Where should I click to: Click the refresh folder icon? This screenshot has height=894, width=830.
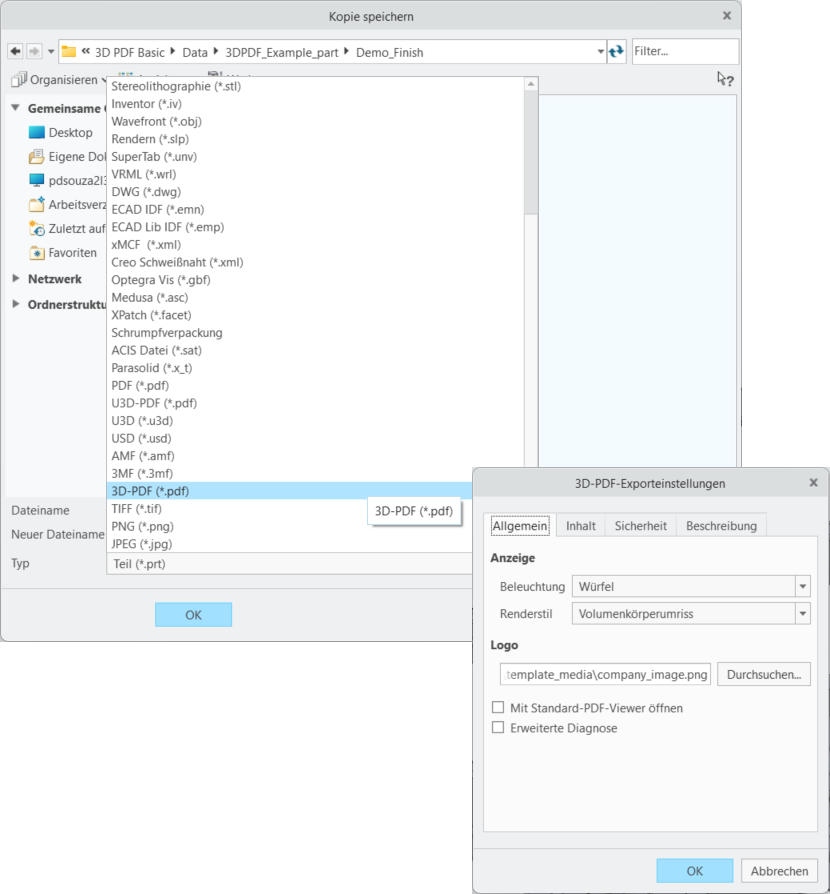point(616,52)
